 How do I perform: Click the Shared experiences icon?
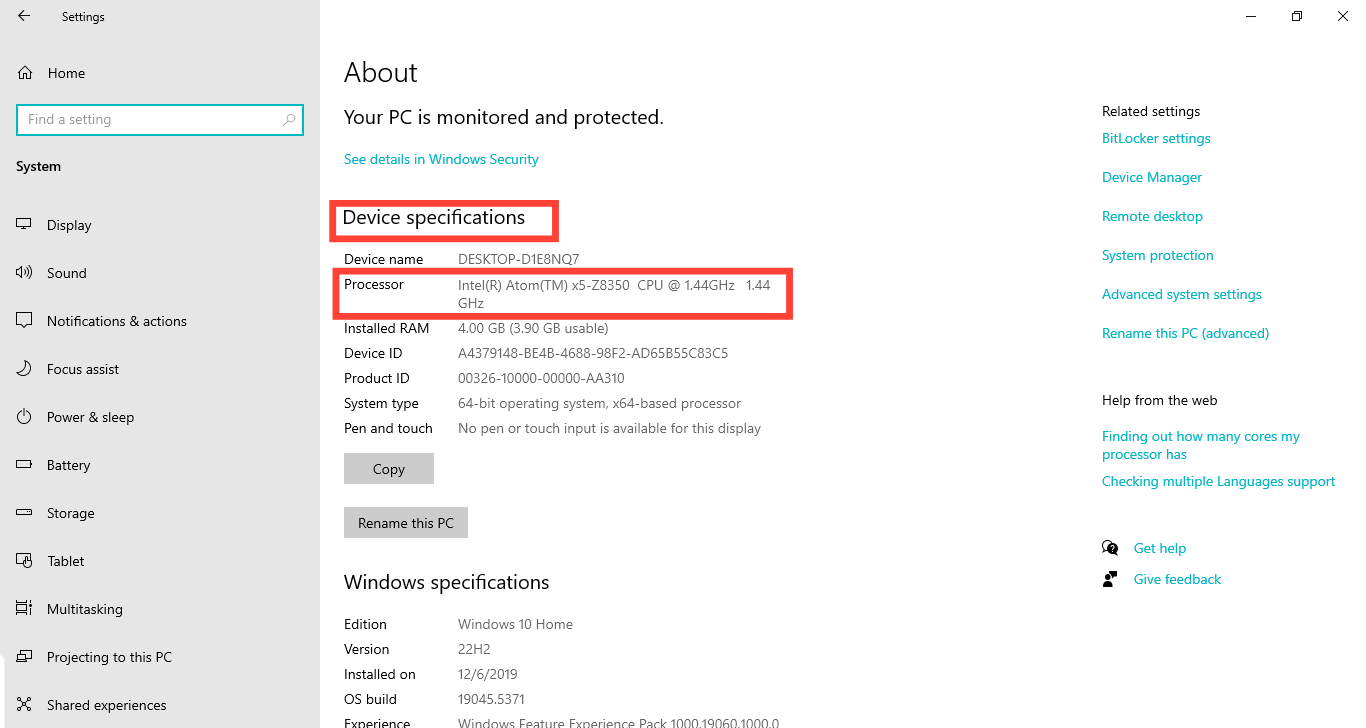tap(25, 705)
